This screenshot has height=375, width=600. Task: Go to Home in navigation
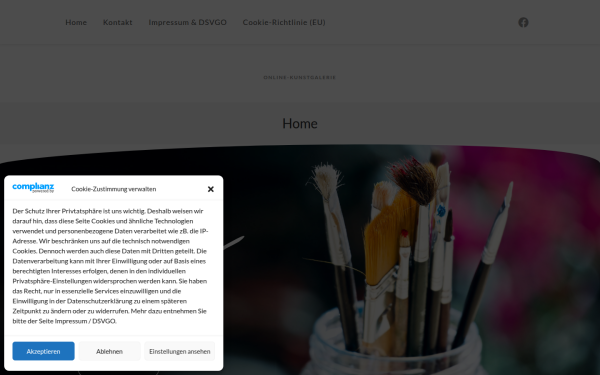(76, 22)
